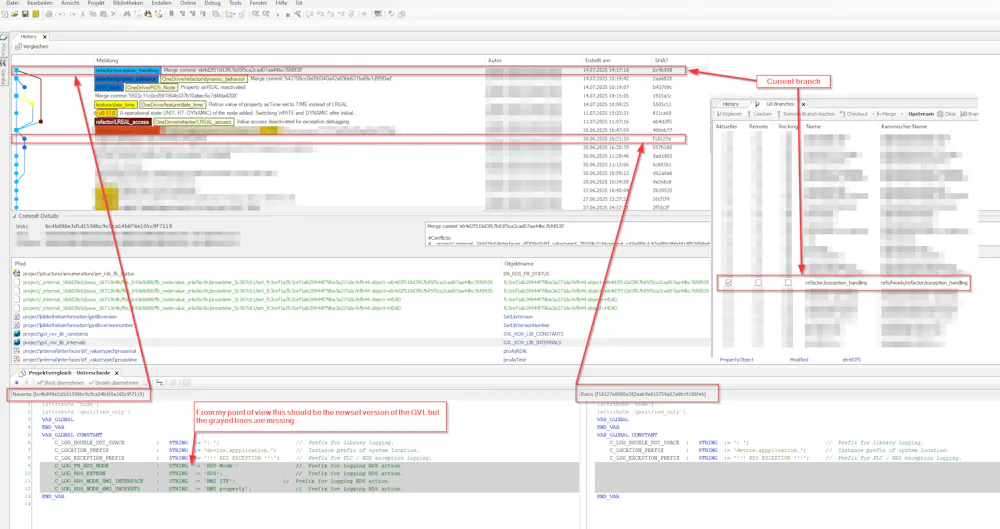This screenshot has width=1000, height=529.
Task: Click Kopieren in branches toolbar
Action: pos(730,114)
